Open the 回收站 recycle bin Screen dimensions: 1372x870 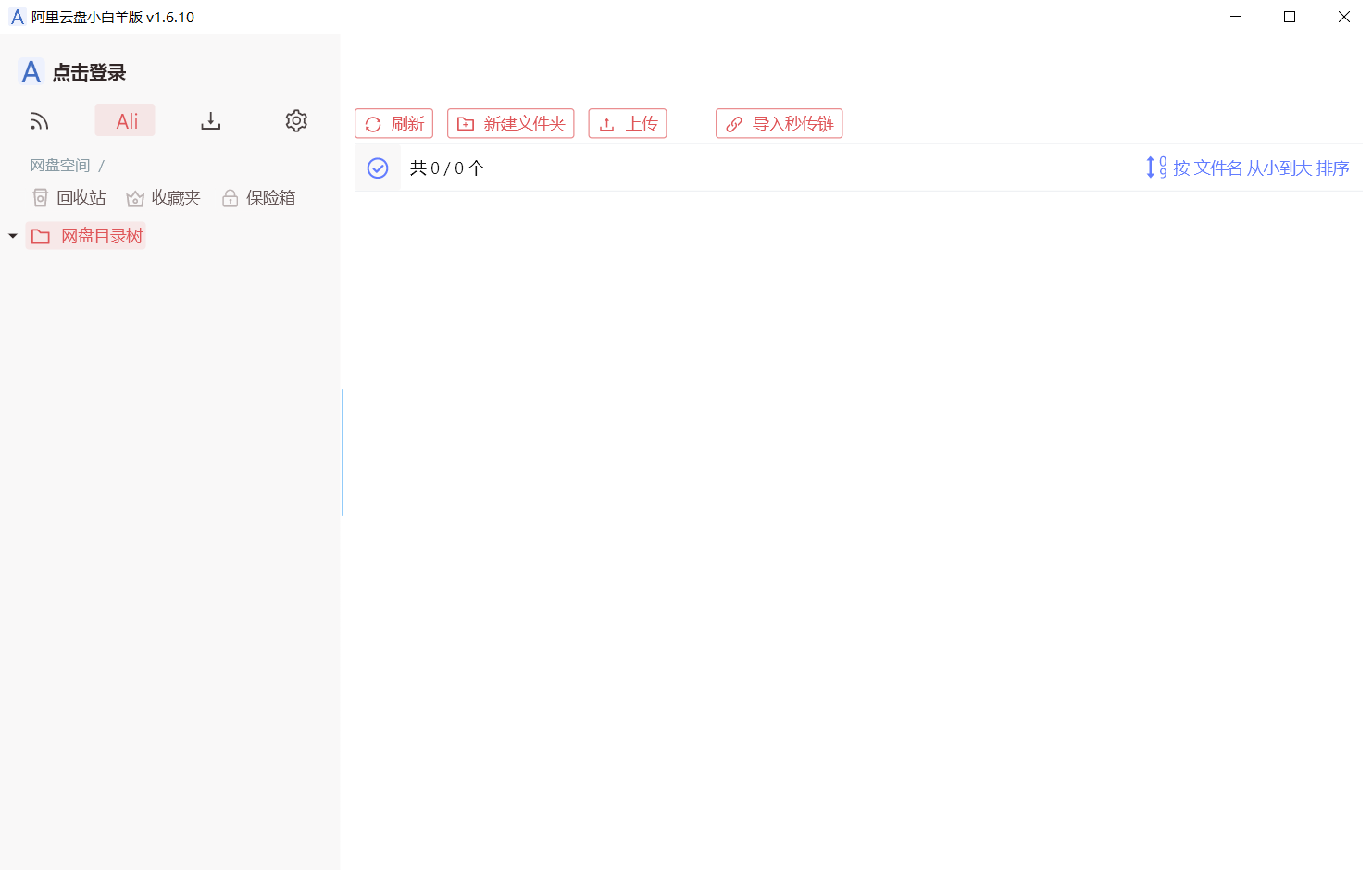pyautogui.click(x=69, y=198)
